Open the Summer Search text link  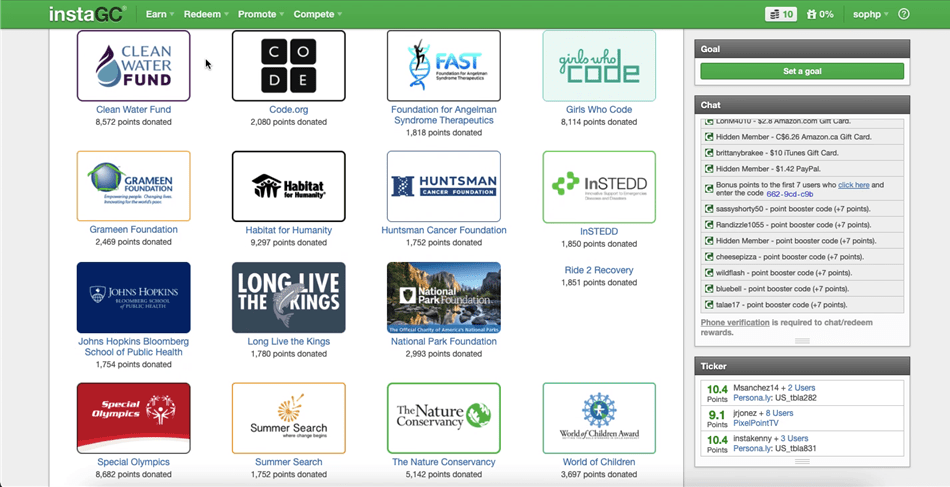tap(288, 462)
